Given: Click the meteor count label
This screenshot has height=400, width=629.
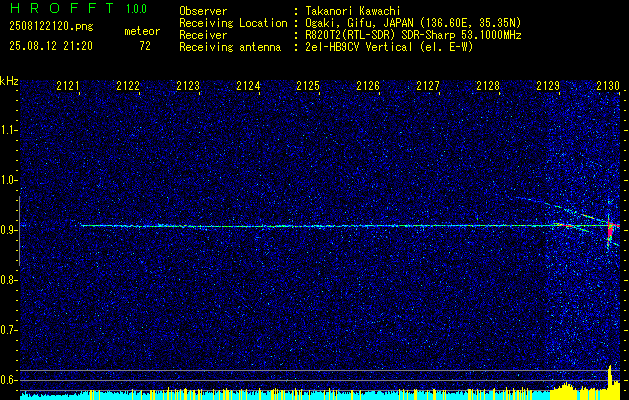Looking at the screenshot, I should point(142,31).
